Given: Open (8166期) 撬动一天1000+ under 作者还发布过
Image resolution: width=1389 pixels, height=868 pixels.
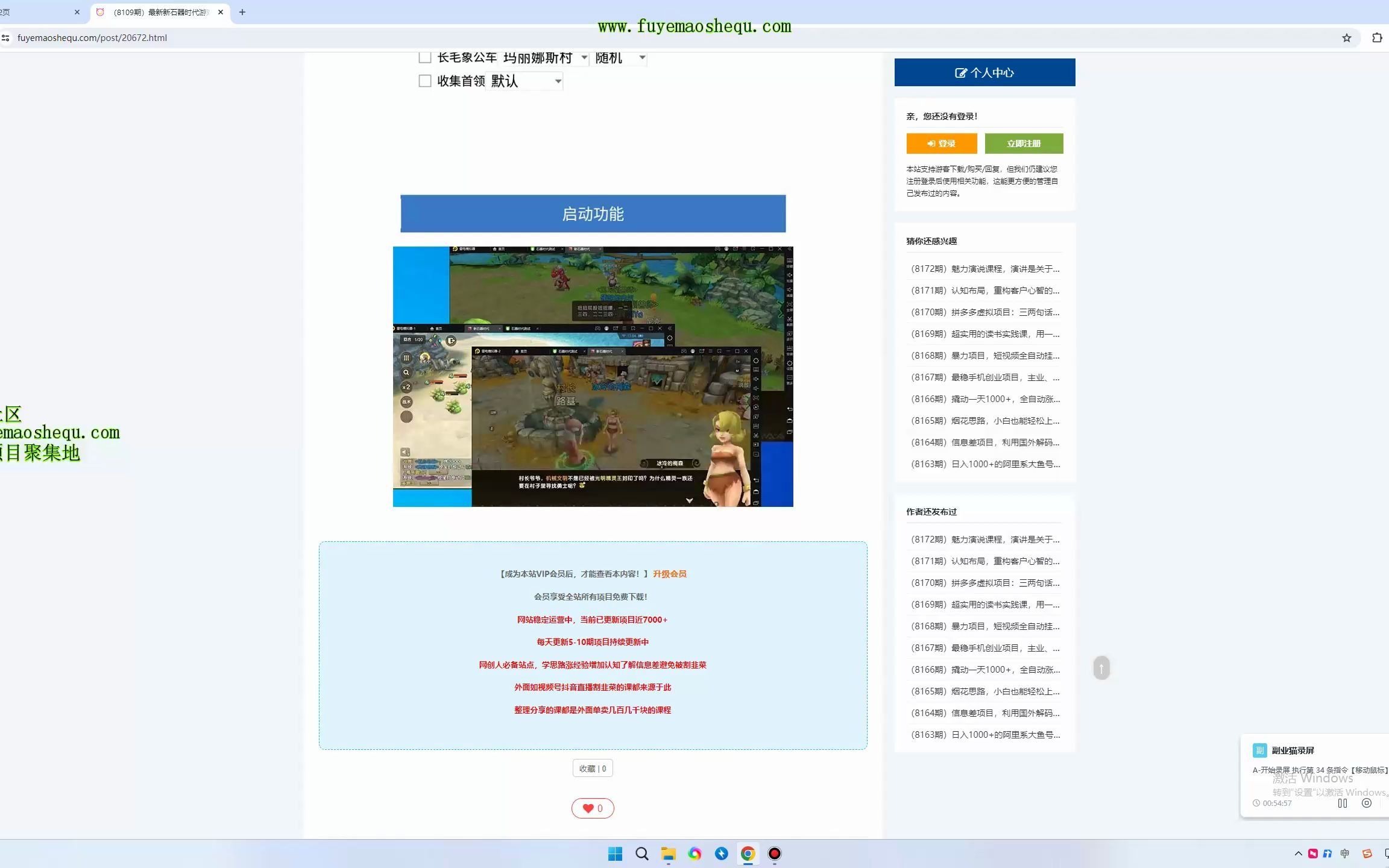Looking at the screenshot, I should click(985, 670).
